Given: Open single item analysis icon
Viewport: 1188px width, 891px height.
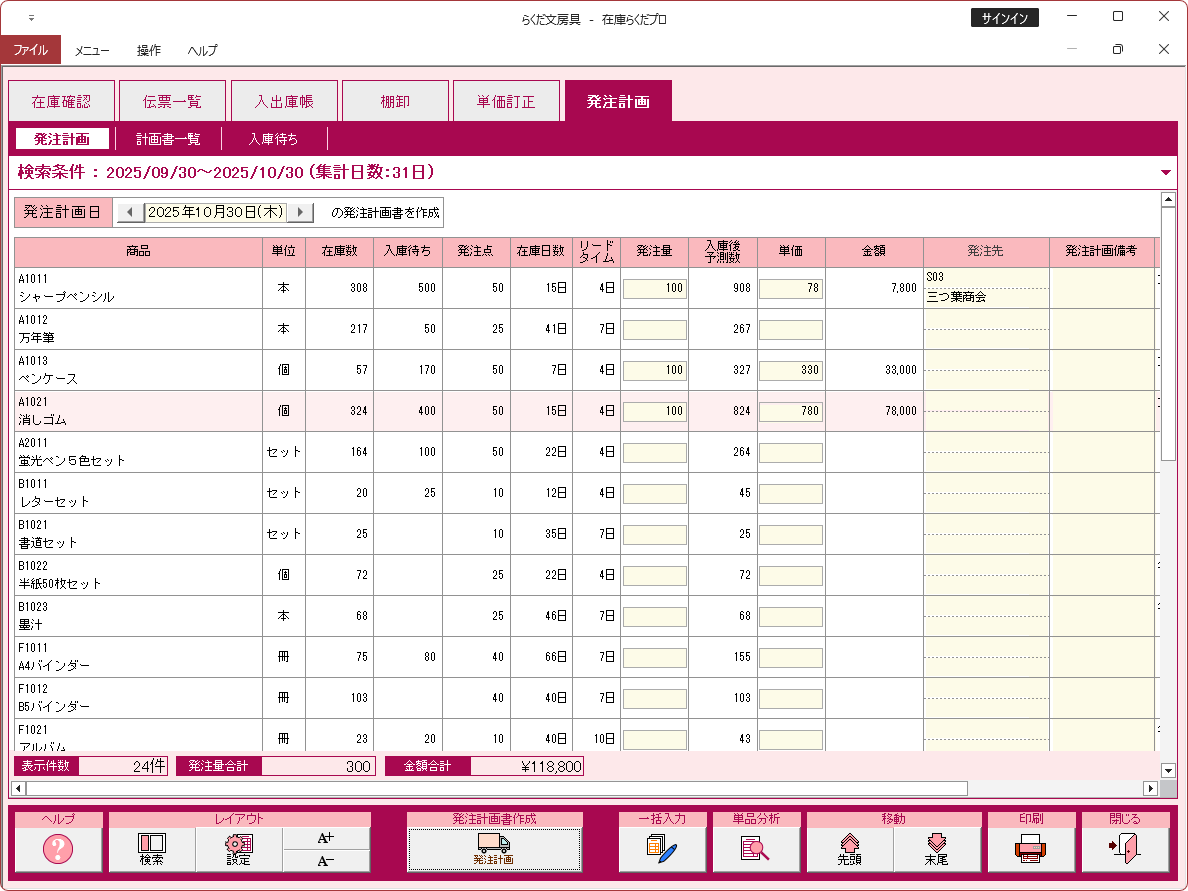Looking at the screenshot, I should (x=755, y=849).
